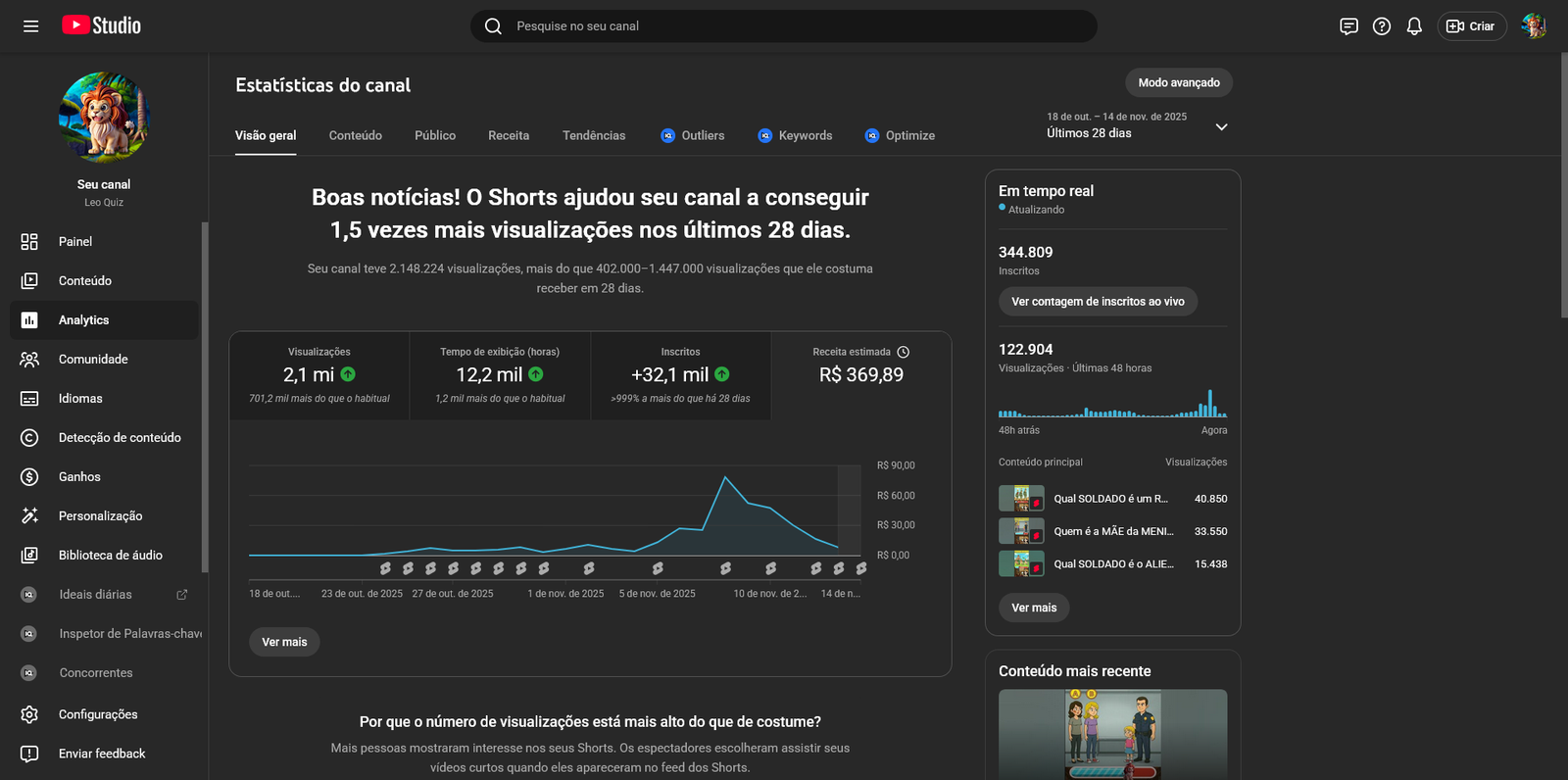Switch to the Público tab
The height and width of the screenshot is (780, 1568).
434,135
